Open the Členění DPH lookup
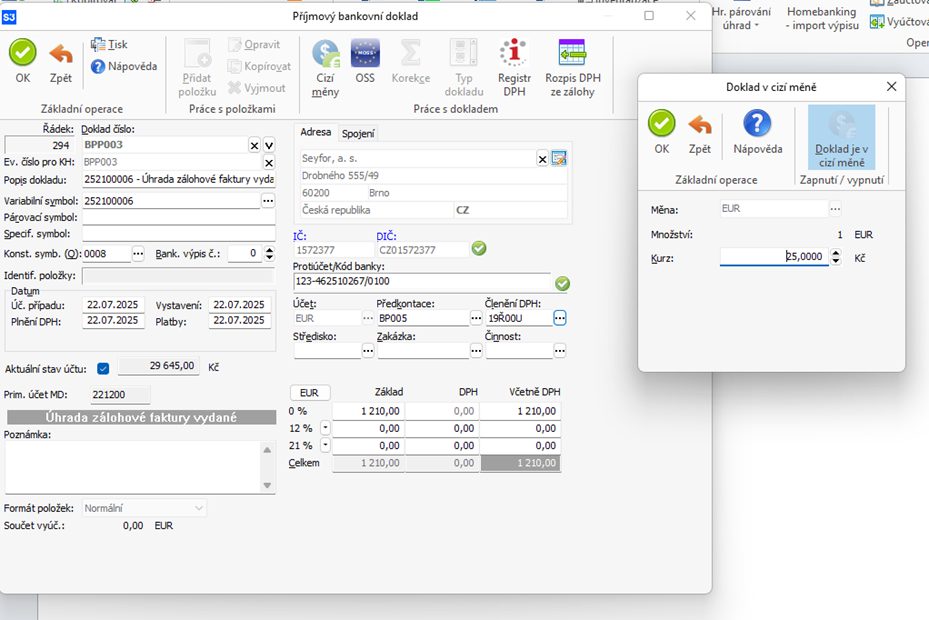 (560, 318)
